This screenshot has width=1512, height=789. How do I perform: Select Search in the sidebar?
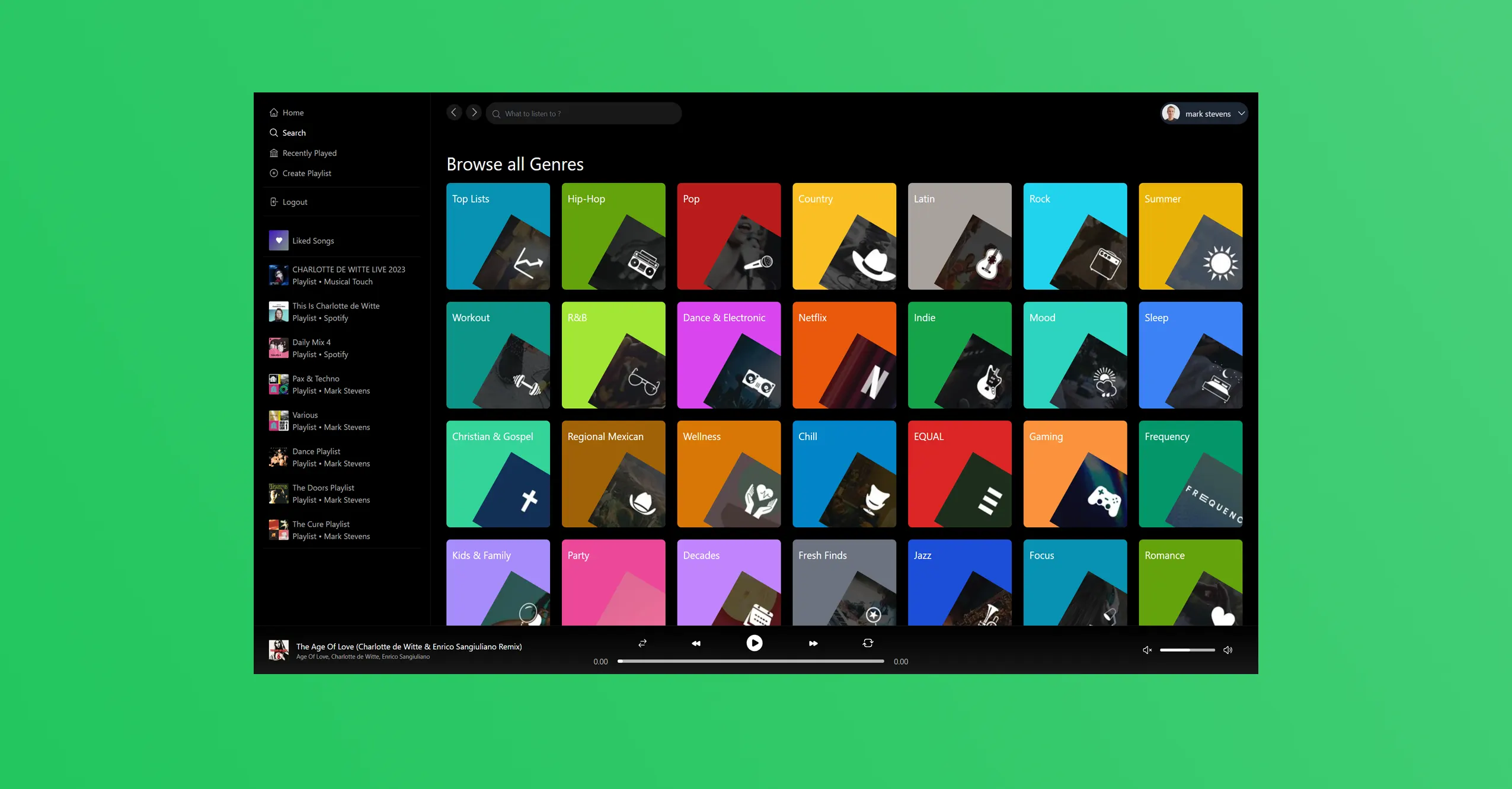click(288, 133)
